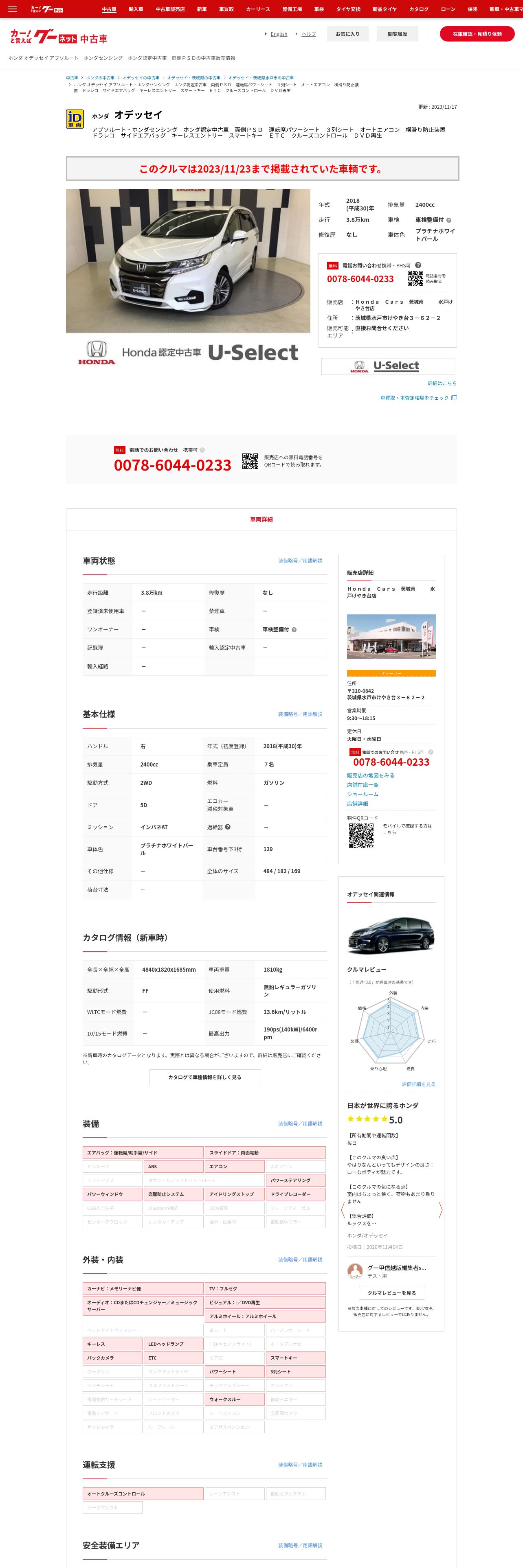Click the バックカメラ equipment cell
This screenshot has width=523, height=1568.
[x=113, y=1358]
